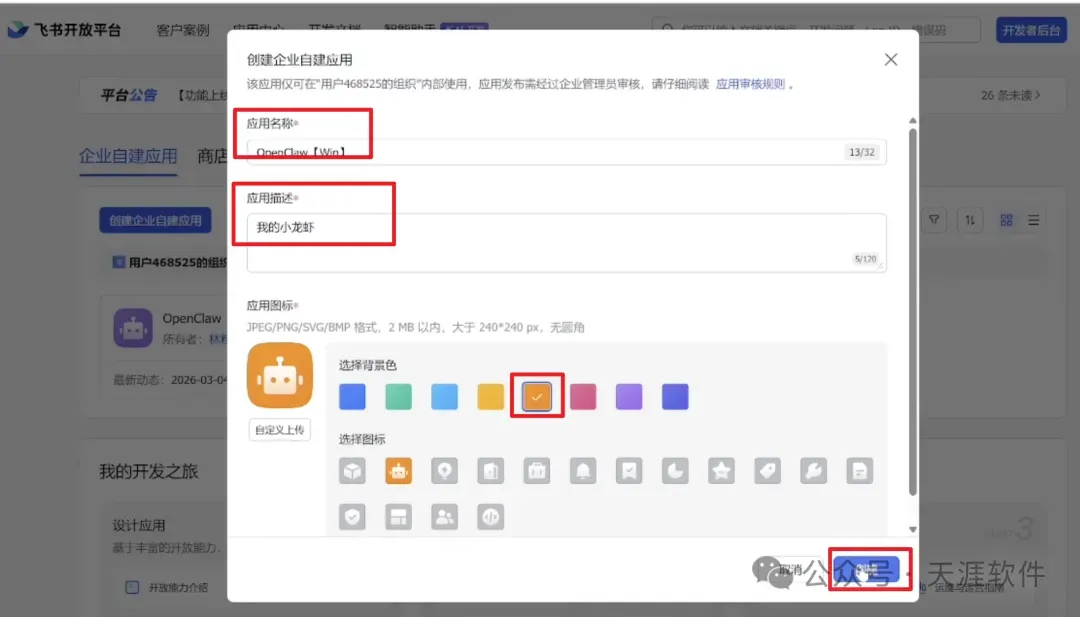Pick the dark blue background color

tap(352, 397)
